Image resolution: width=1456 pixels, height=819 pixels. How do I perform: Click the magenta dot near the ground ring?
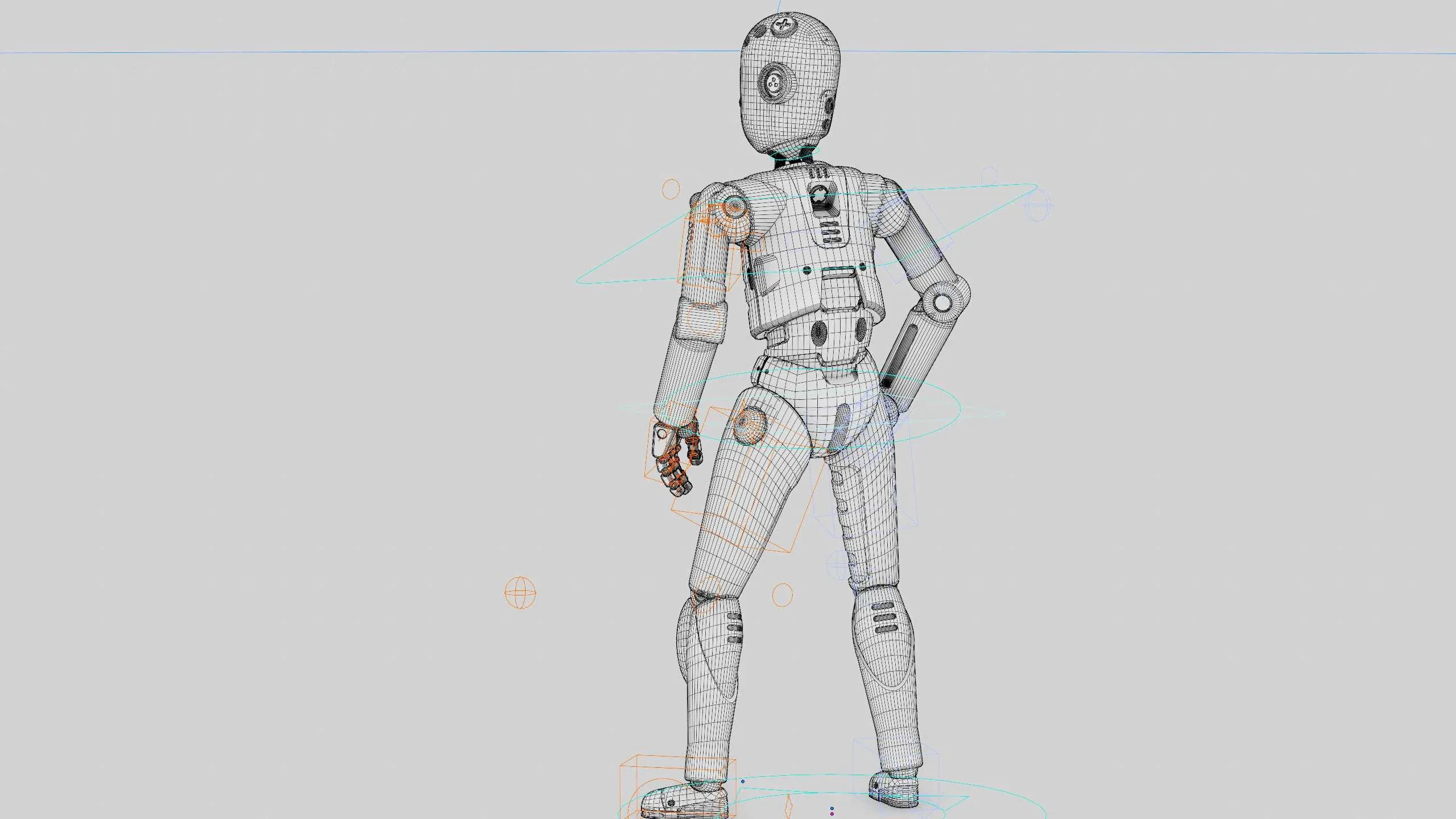pyautogui.click(x=832, y=814)
